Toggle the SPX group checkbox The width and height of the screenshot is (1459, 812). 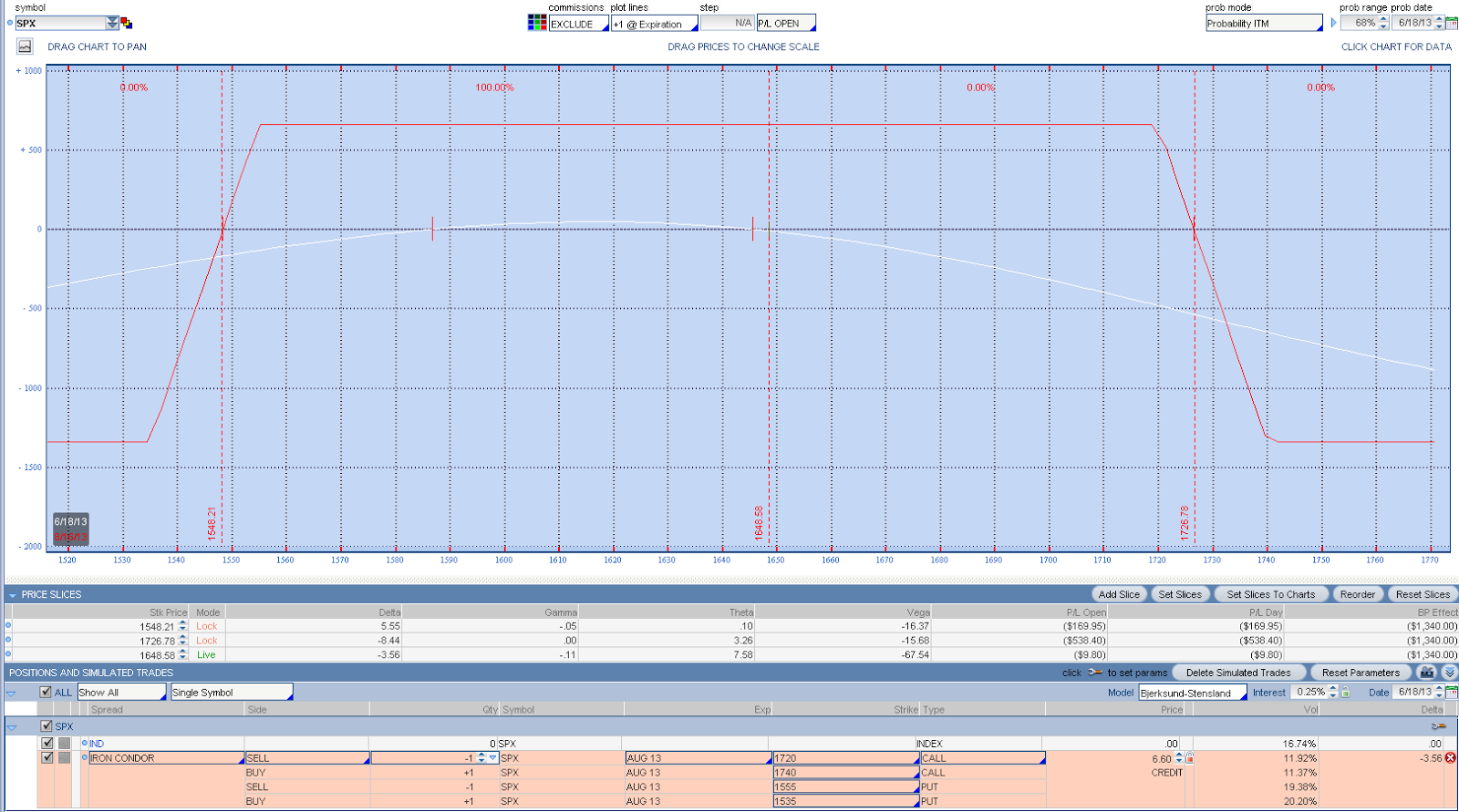pyautogui.click(x=47, y=726)
